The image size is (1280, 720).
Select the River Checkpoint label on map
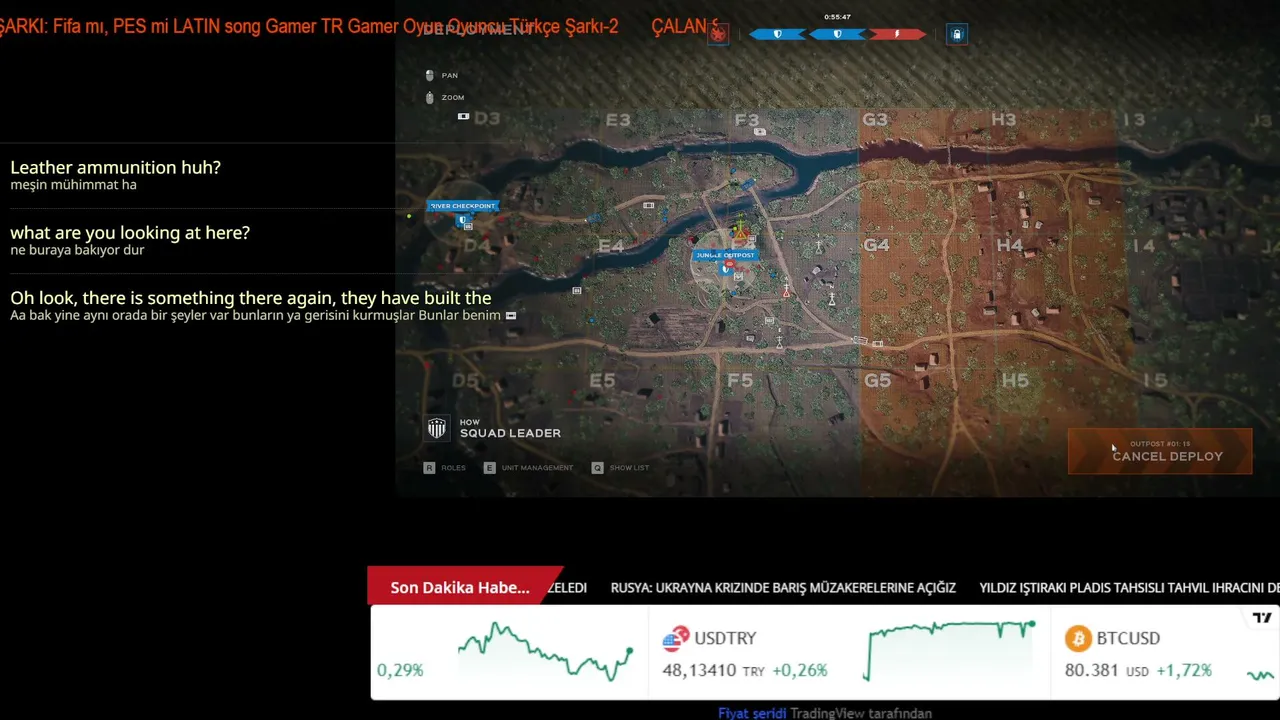463,206
